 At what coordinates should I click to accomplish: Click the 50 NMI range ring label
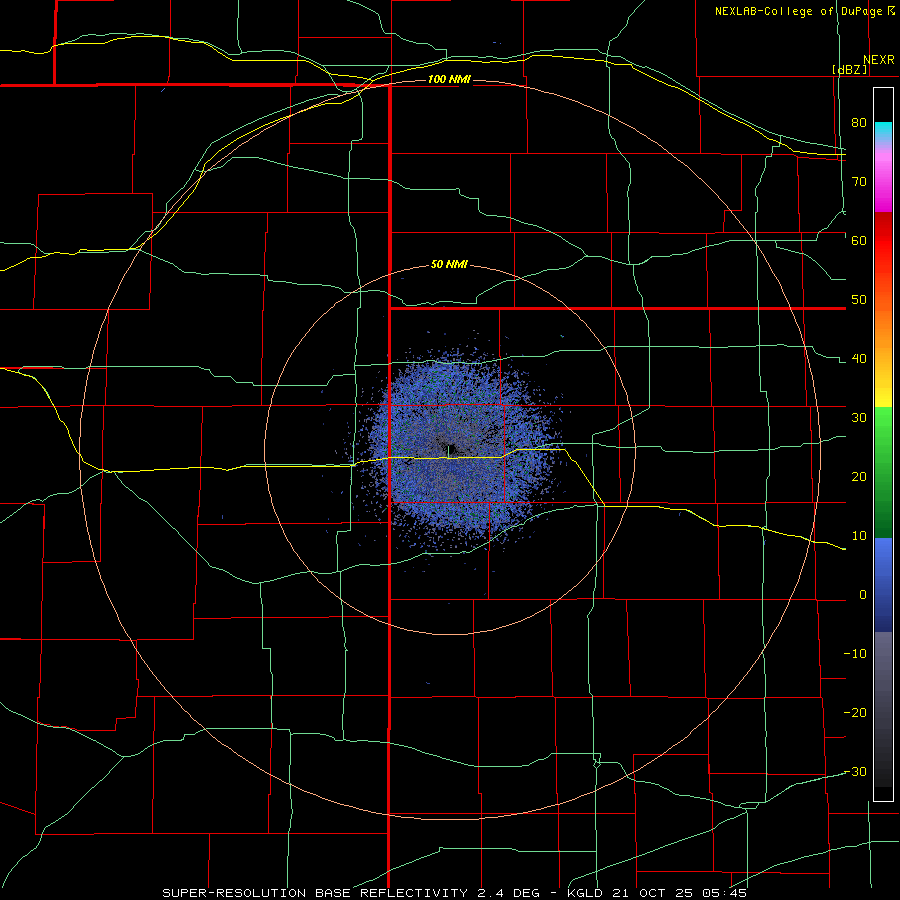449,265
